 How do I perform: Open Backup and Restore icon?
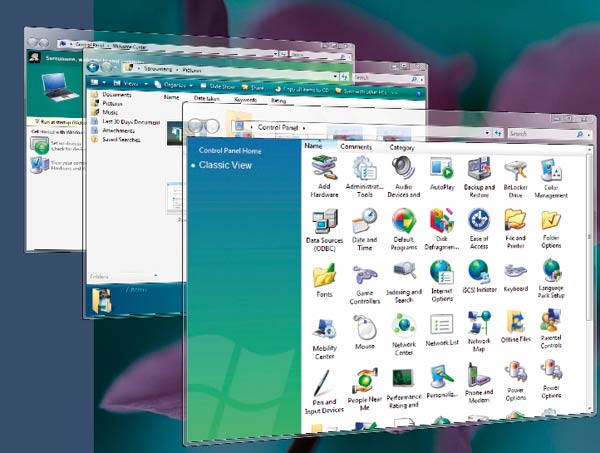(479, 168)
